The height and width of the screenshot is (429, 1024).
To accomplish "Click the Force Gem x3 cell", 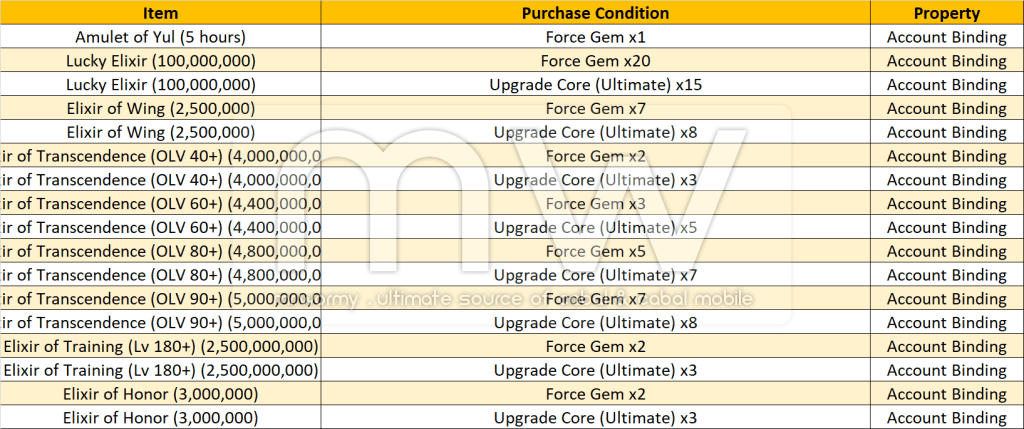I will [x=595, y=204].
